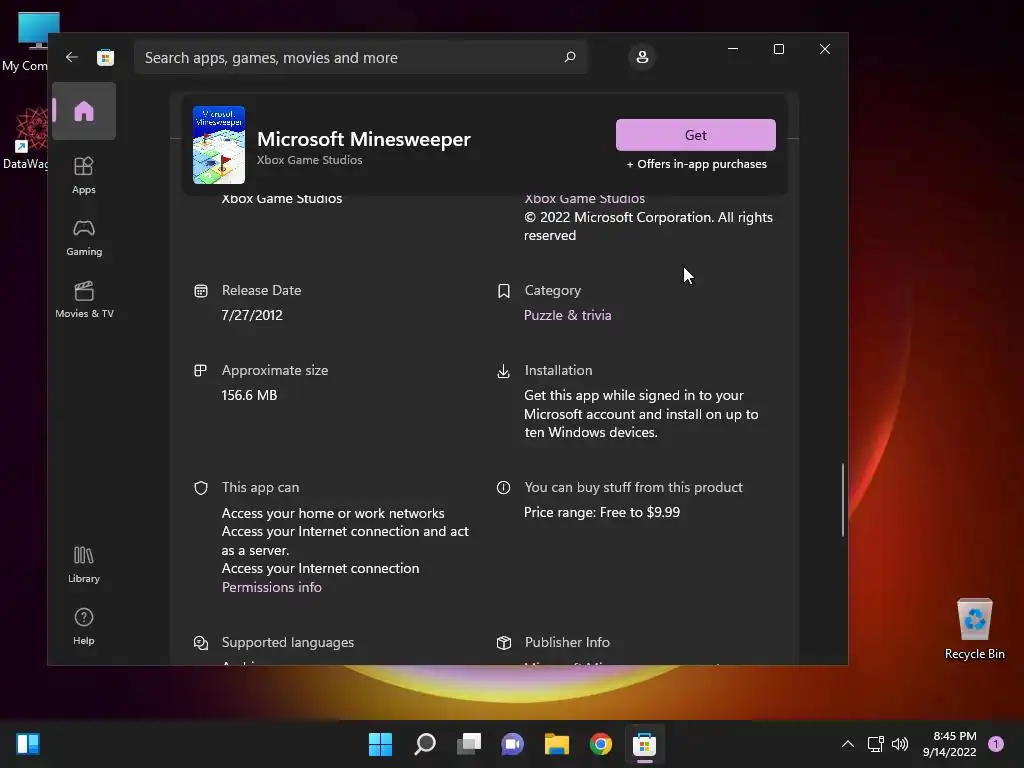Click the Microsoft Minesweeper title text
The height and width of the screenshot is (768, 1024).
[x=364, y=139]
